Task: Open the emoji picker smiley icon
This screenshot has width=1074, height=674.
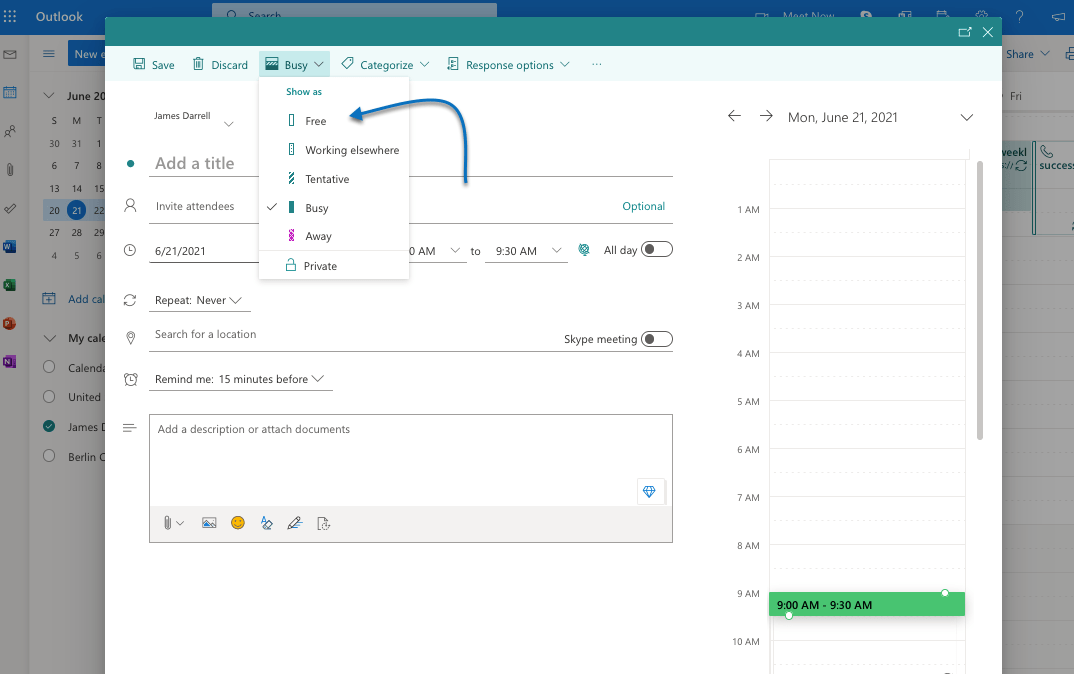Action: tap(238, 523)
